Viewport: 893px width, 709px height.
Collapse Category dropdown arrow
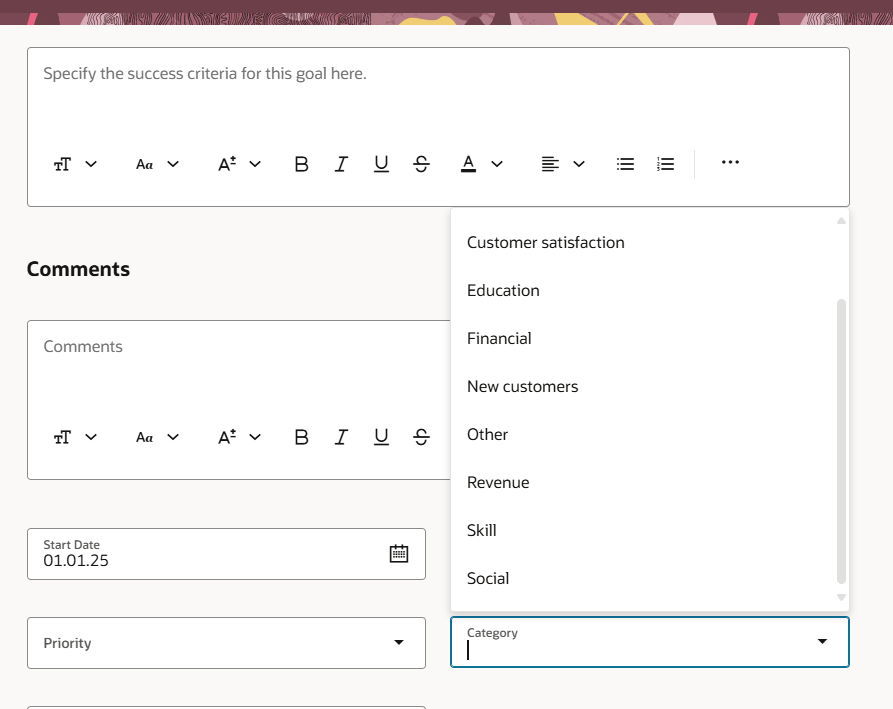point(822,641)
